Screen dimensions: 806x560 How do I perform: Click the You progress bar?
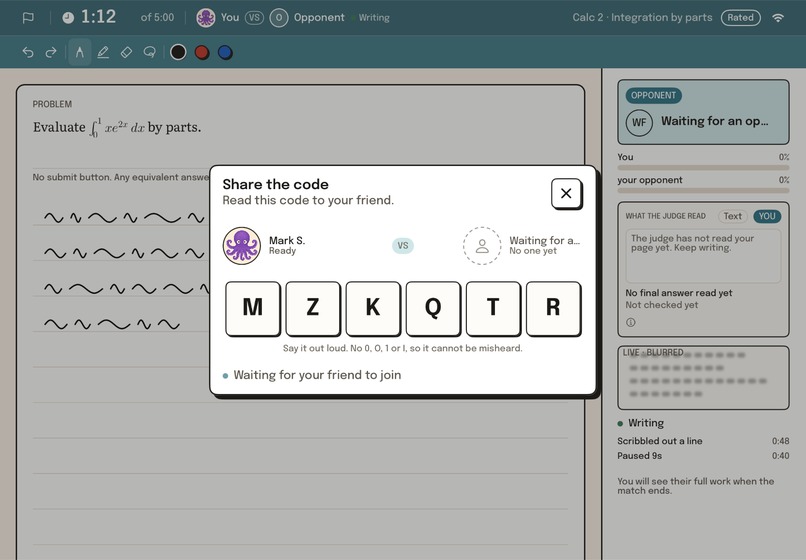click(x=703, y=168)
